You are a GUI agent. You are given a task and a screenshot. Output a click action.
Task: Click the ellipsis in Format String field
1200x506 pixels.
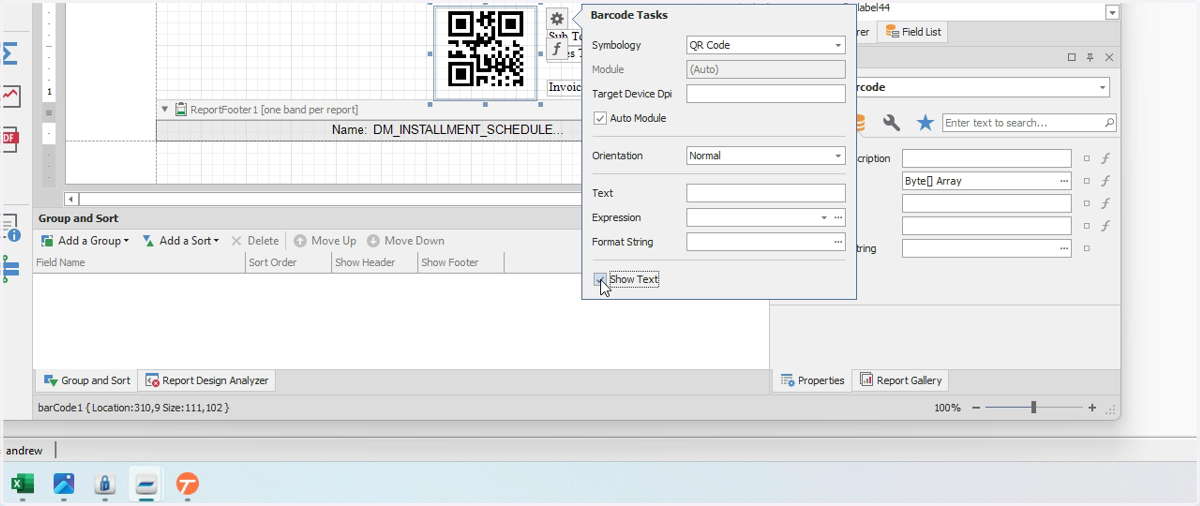click(x=838, y=242)
